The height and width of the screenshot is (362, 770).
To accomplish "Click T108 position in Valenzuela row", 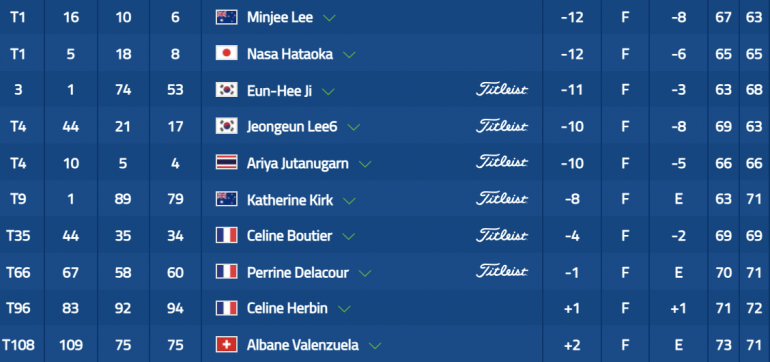I will tap(18, 345).
